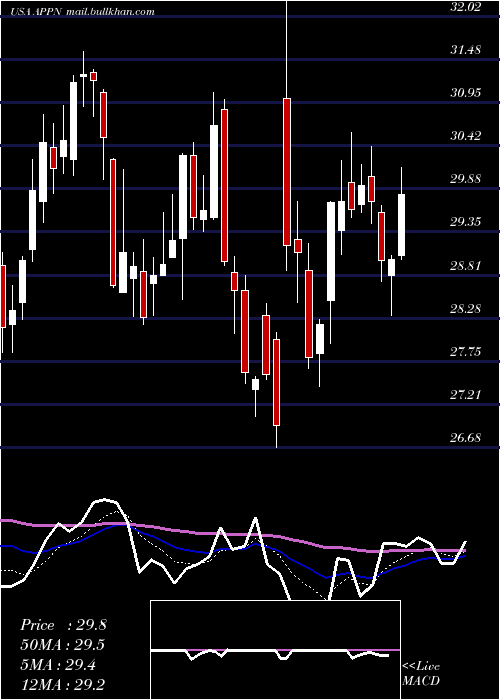Click the tall red candle with the highest wick
Screen dimensions: 500x700
(x=286, y=172)
